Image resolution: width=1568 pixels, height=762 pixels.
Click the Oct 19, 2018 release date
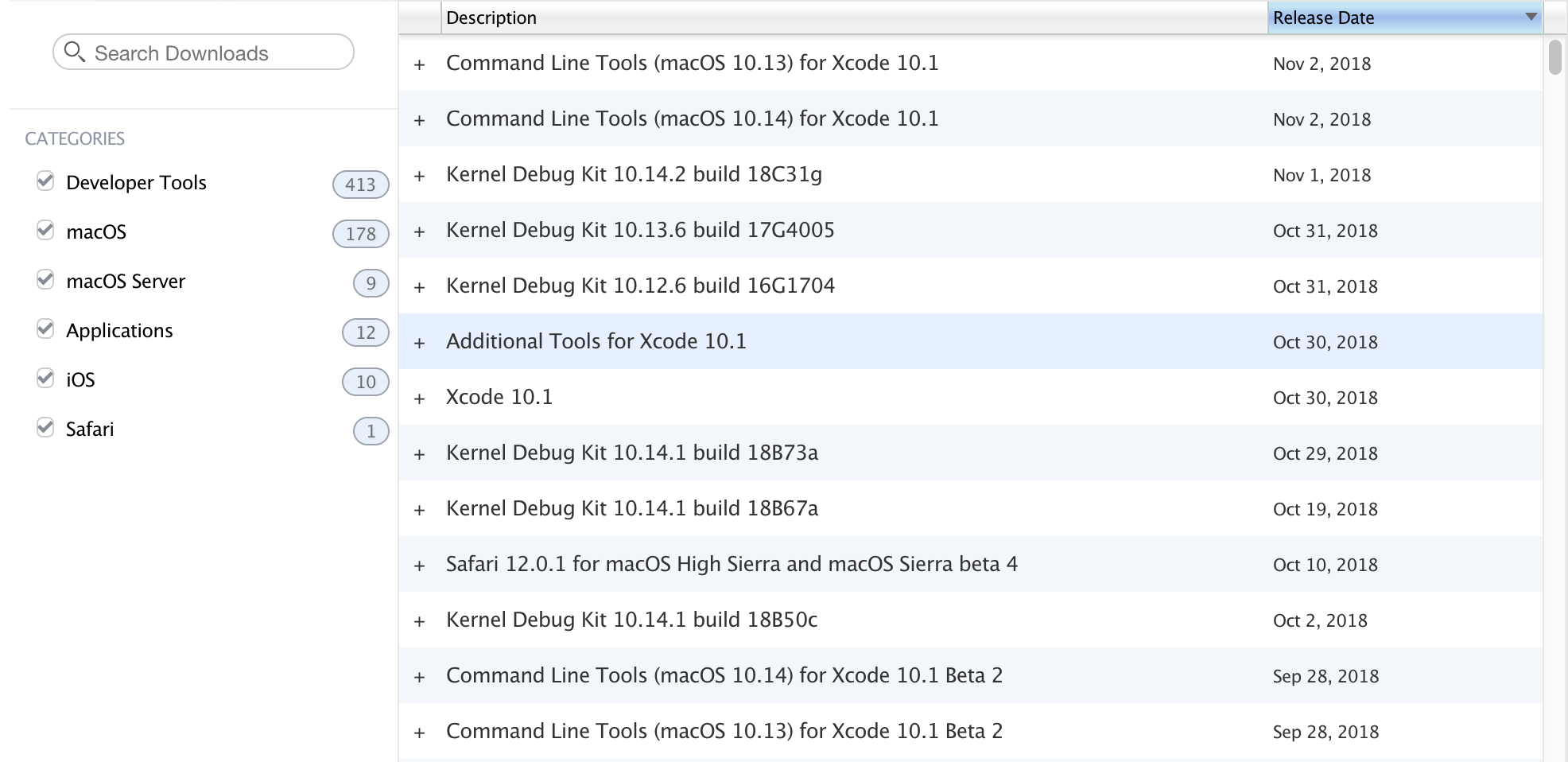pyautogui.click(x=1325, y=509)
